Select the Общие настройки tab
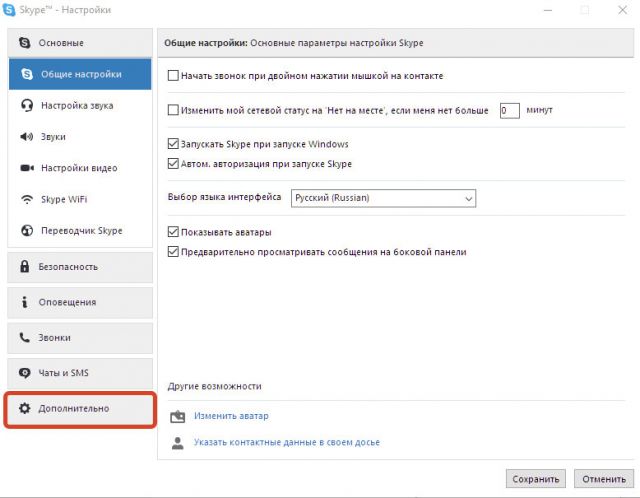 [81, 74]
